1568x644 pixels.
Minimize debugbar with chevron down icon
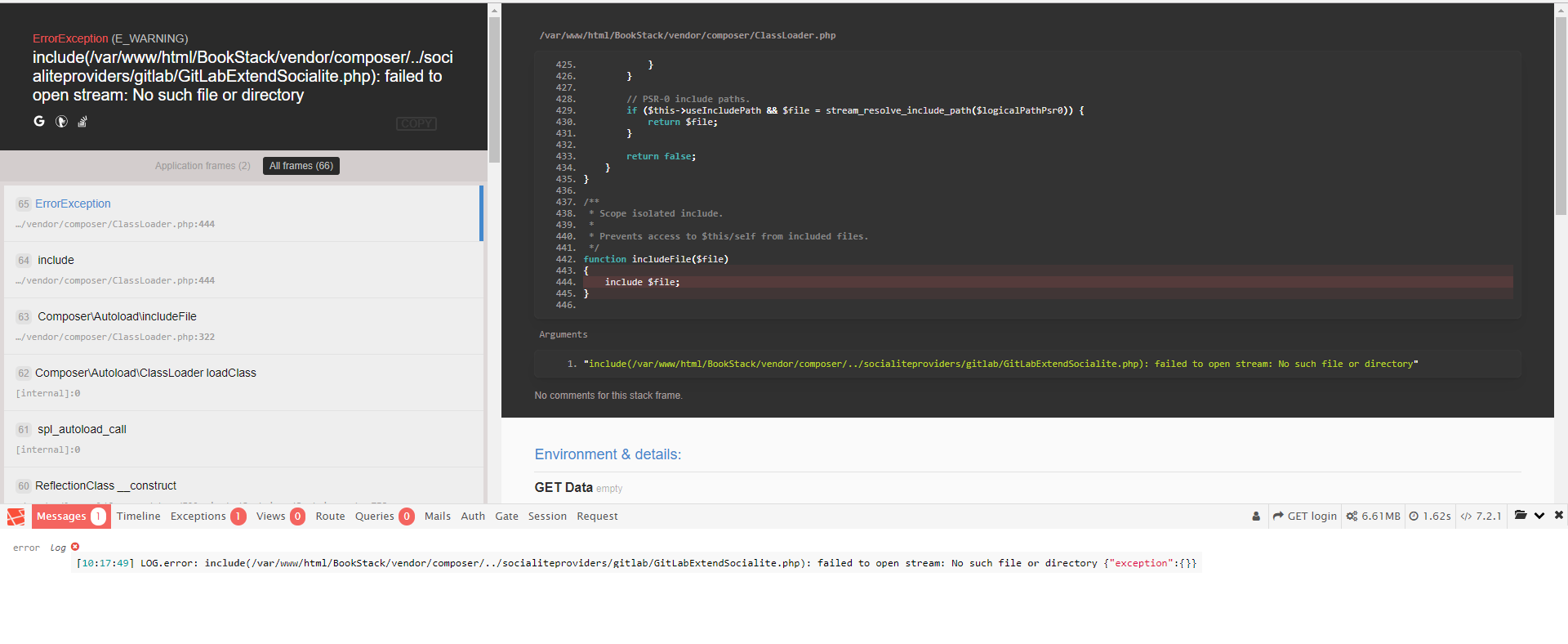click(x=1539, y=516)
